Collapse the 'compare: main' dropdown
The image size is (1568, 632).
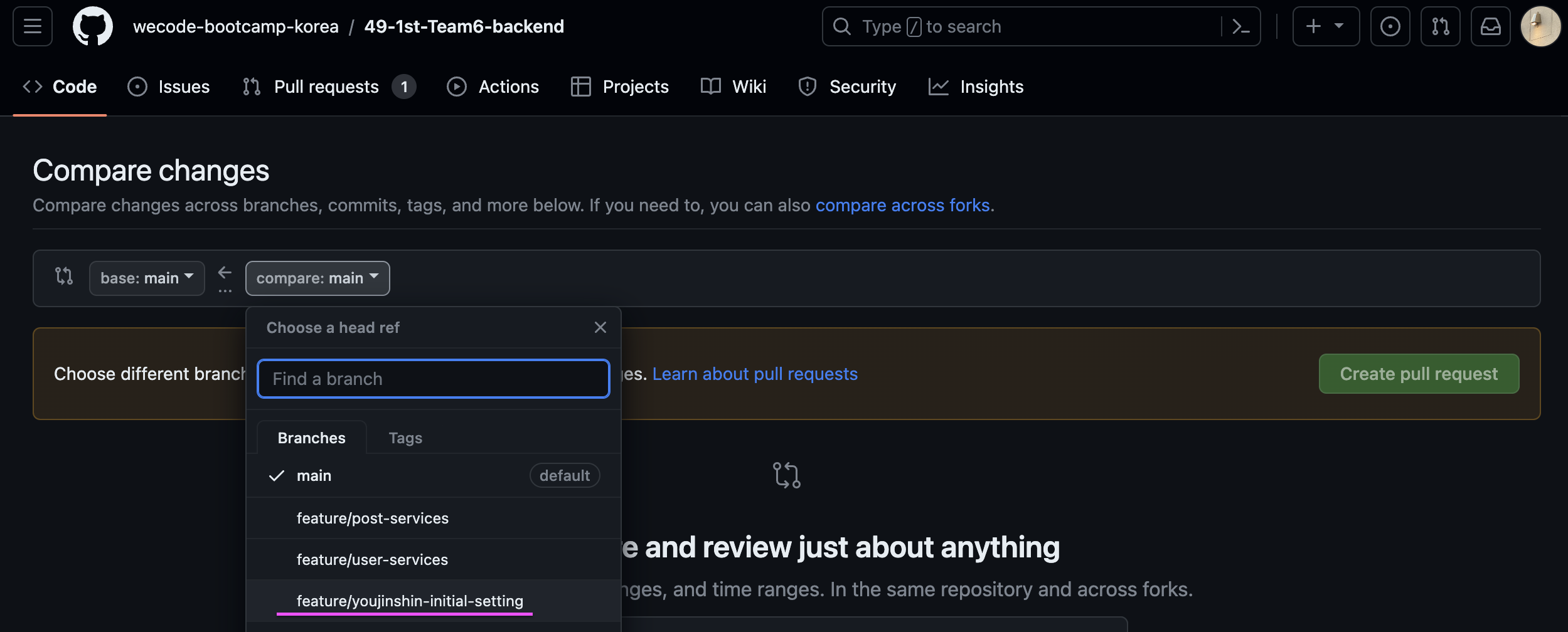click(x=317, y=278)
